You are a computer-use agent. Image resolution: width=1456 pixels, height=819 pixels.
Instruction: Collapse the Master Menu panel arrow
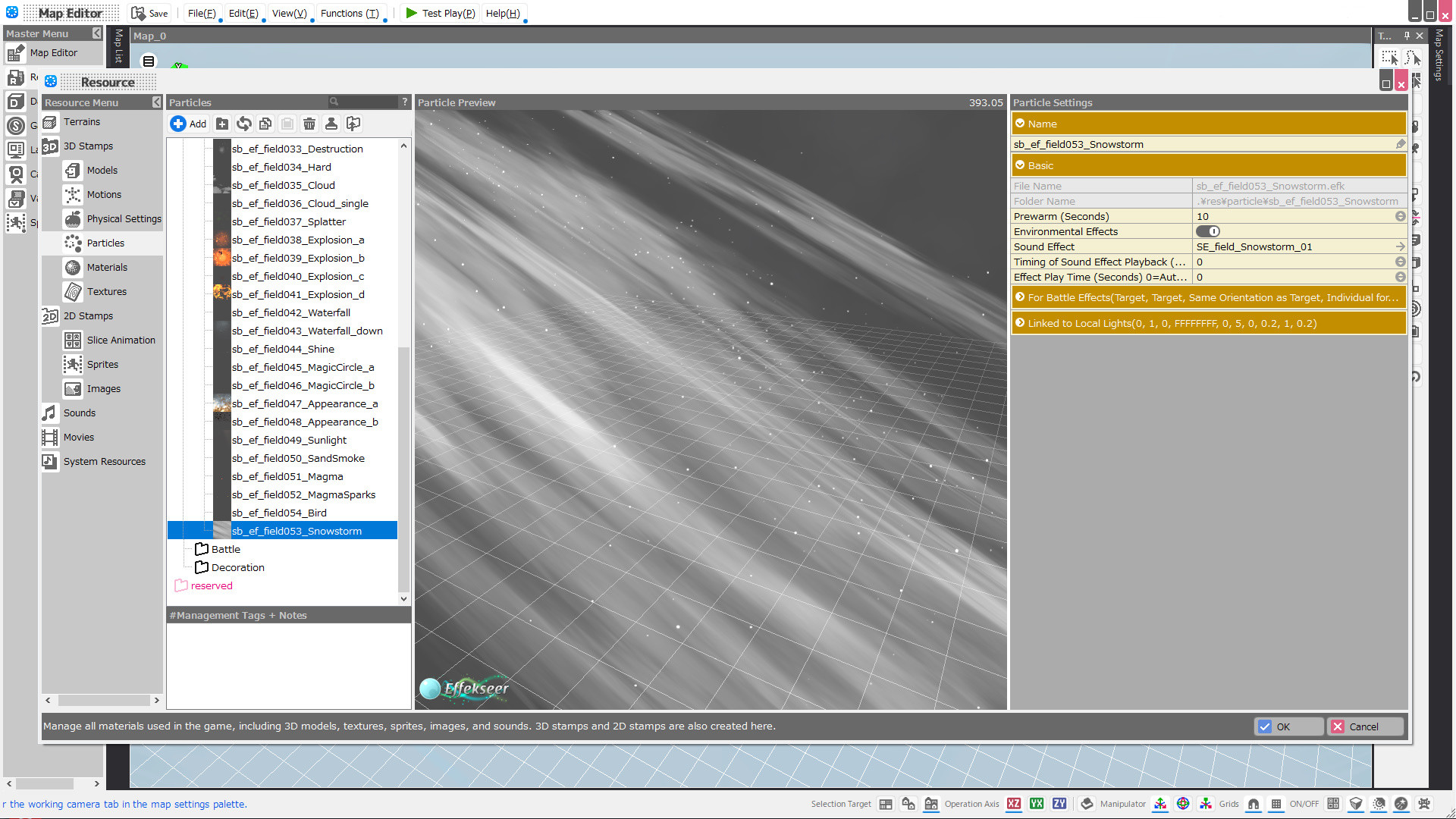[x=96, y=33]
